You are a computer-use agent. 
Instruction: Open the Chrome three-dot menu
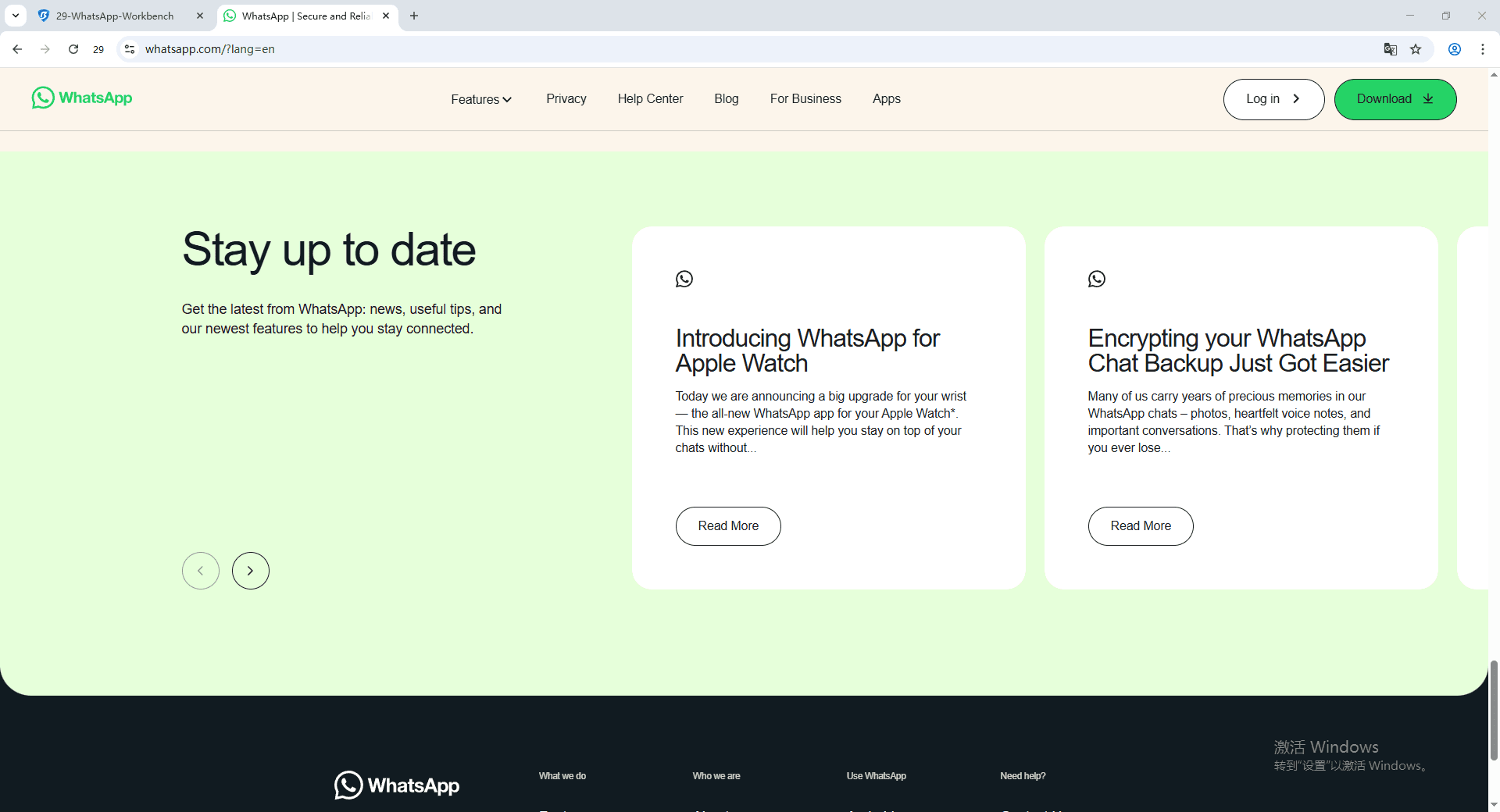pos(1482,48)
